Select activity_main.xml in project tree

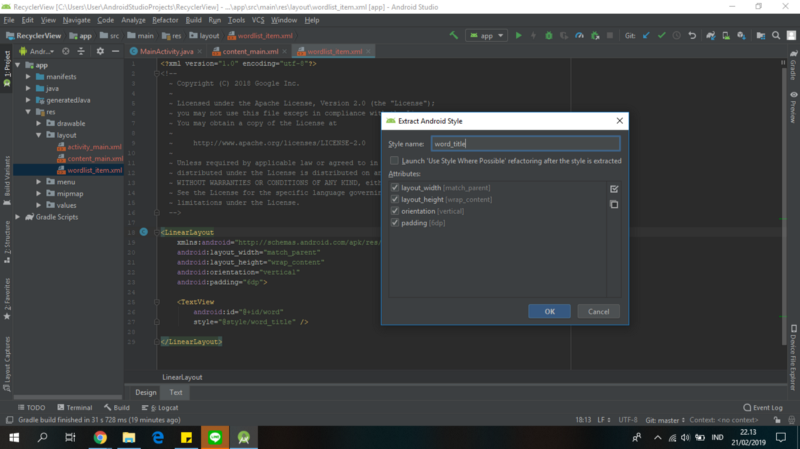94,147
